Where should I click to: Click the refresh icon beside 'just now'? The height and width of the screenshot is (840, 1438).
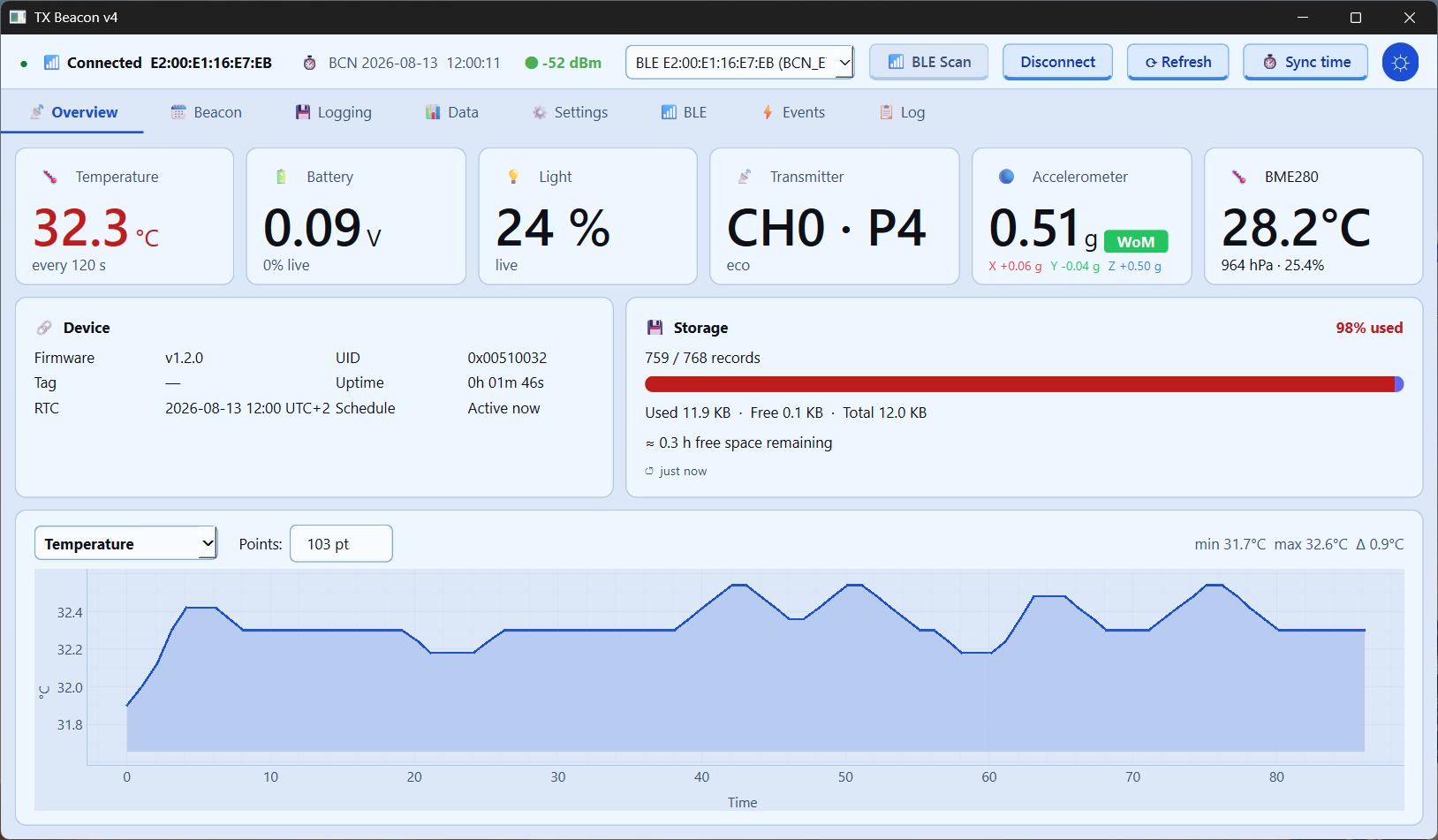tap(649, 471)
